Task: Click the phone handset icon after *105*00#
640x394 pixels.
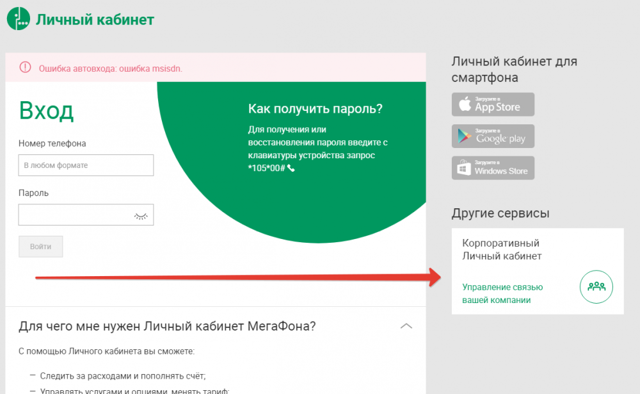Action: tap(291, 168)
